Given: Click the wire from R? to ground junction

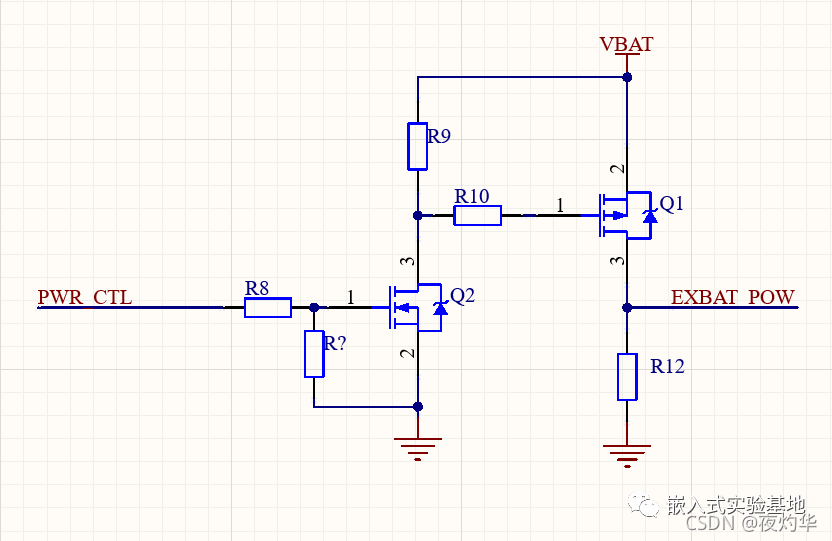Looking at the screenshot, I should pos(366,407).
